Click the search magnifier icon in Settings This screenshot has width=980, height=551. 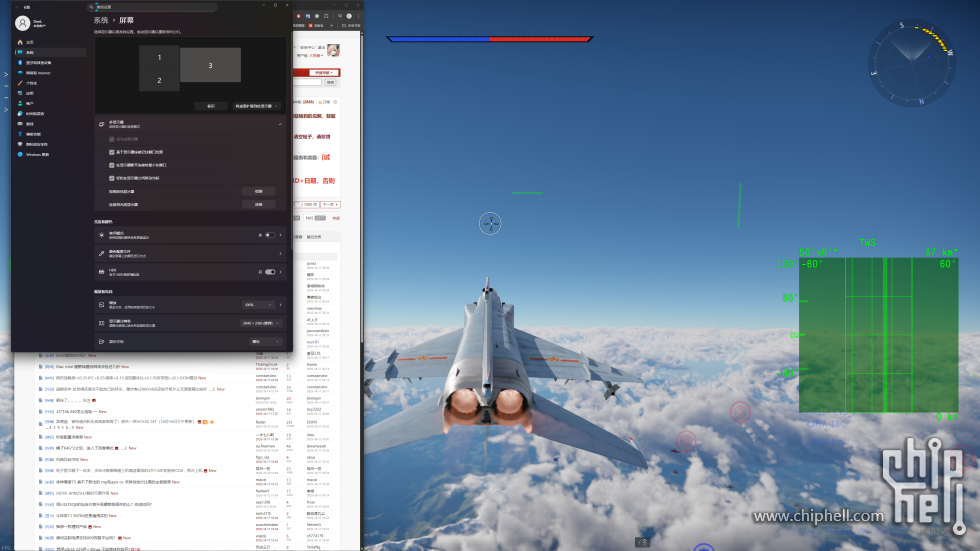click(91, 7)
